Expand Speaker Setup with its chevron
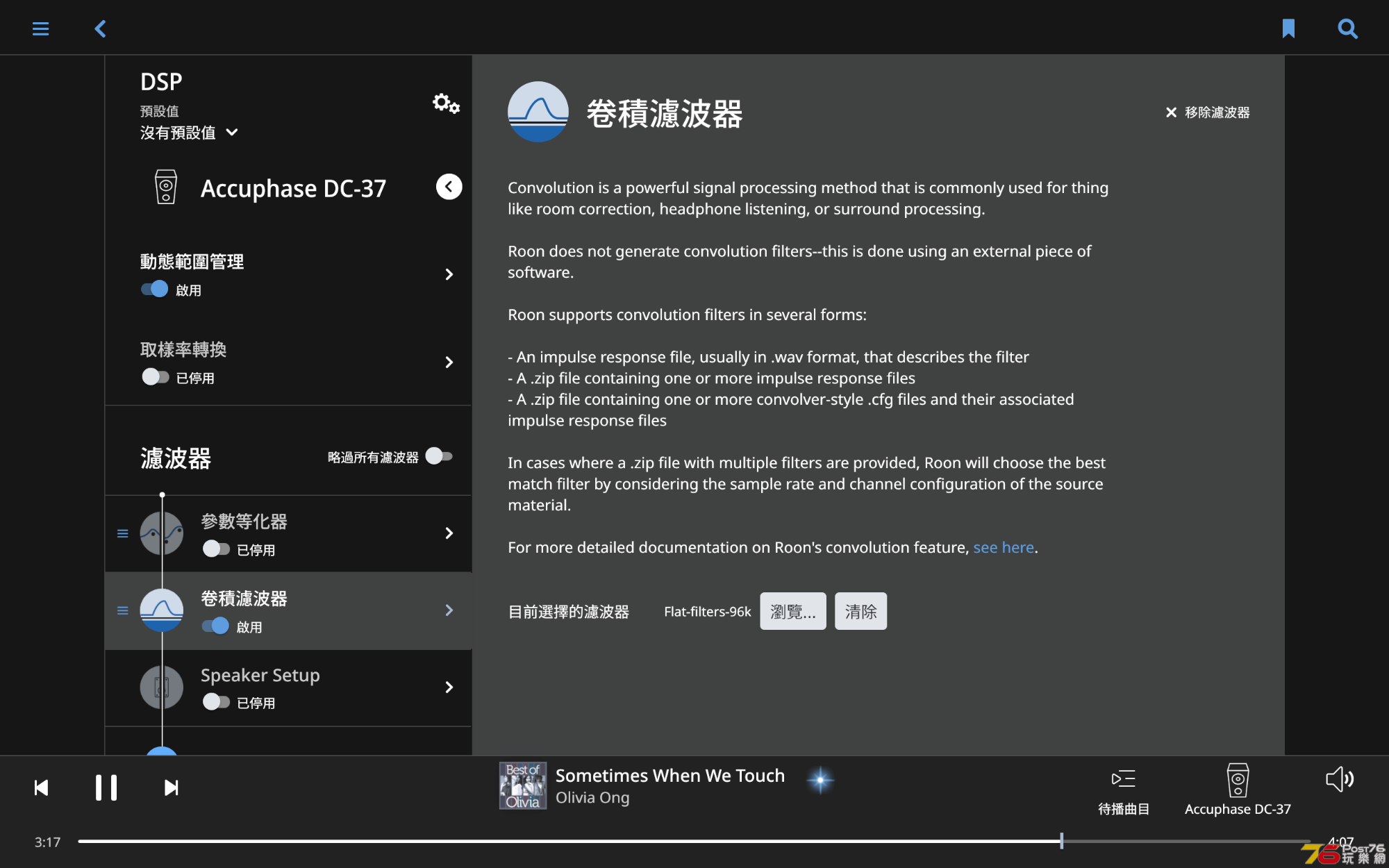The height and width of the screenshot is (868, 1389). [x=449, y=687]
